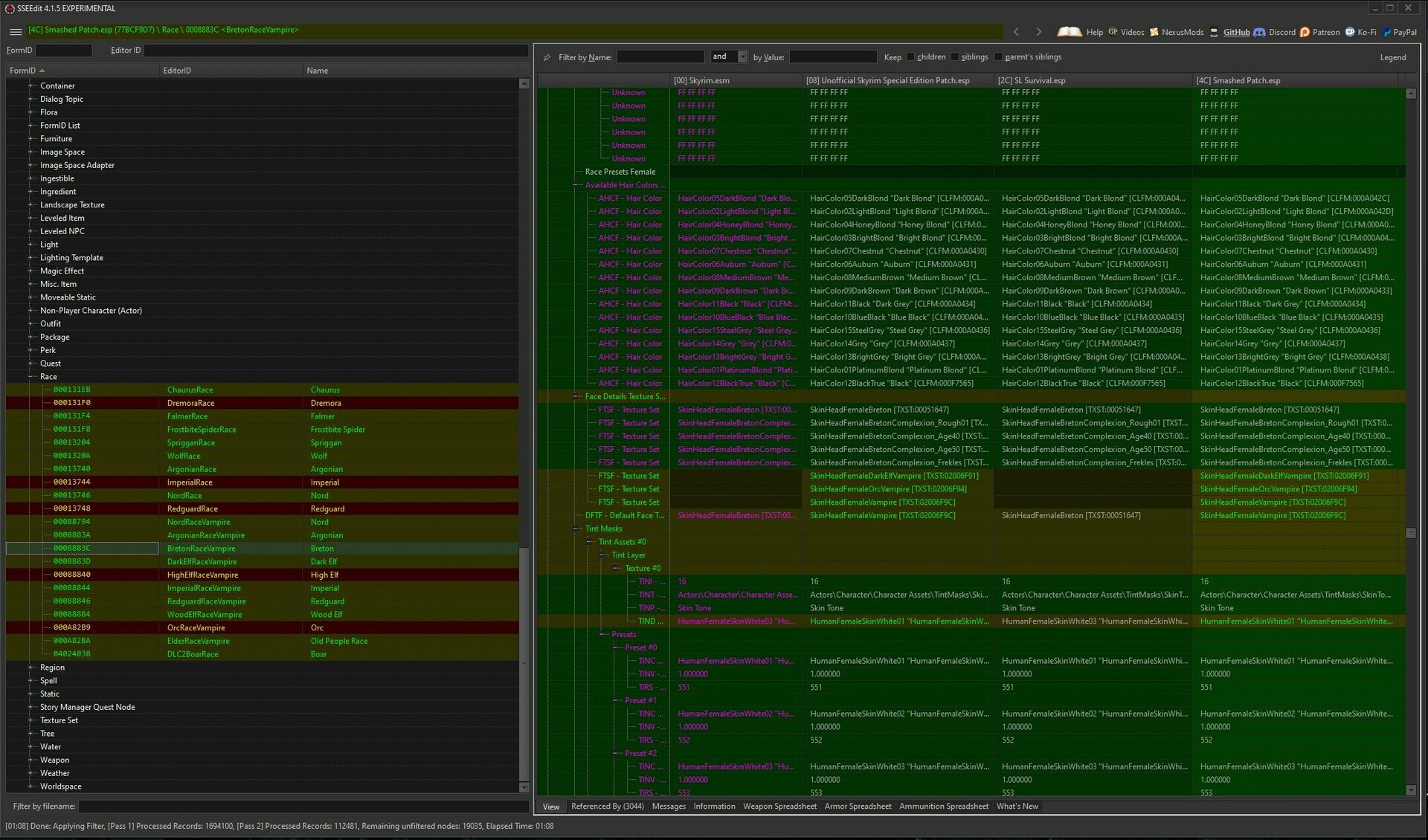Sort by the FormID column header
The height and width of the screenshot is (840, 1428).
coord(82,71)
